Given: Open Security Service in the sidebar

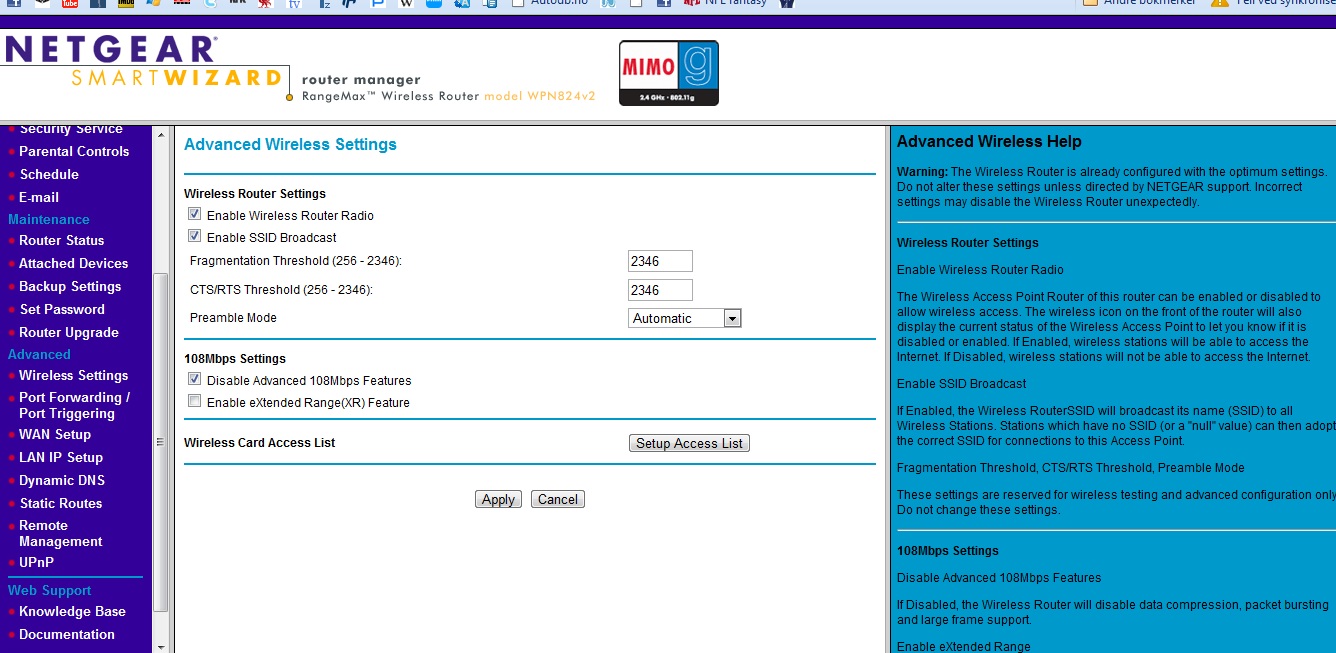Looking at the screenshot, I should (71, 129).
